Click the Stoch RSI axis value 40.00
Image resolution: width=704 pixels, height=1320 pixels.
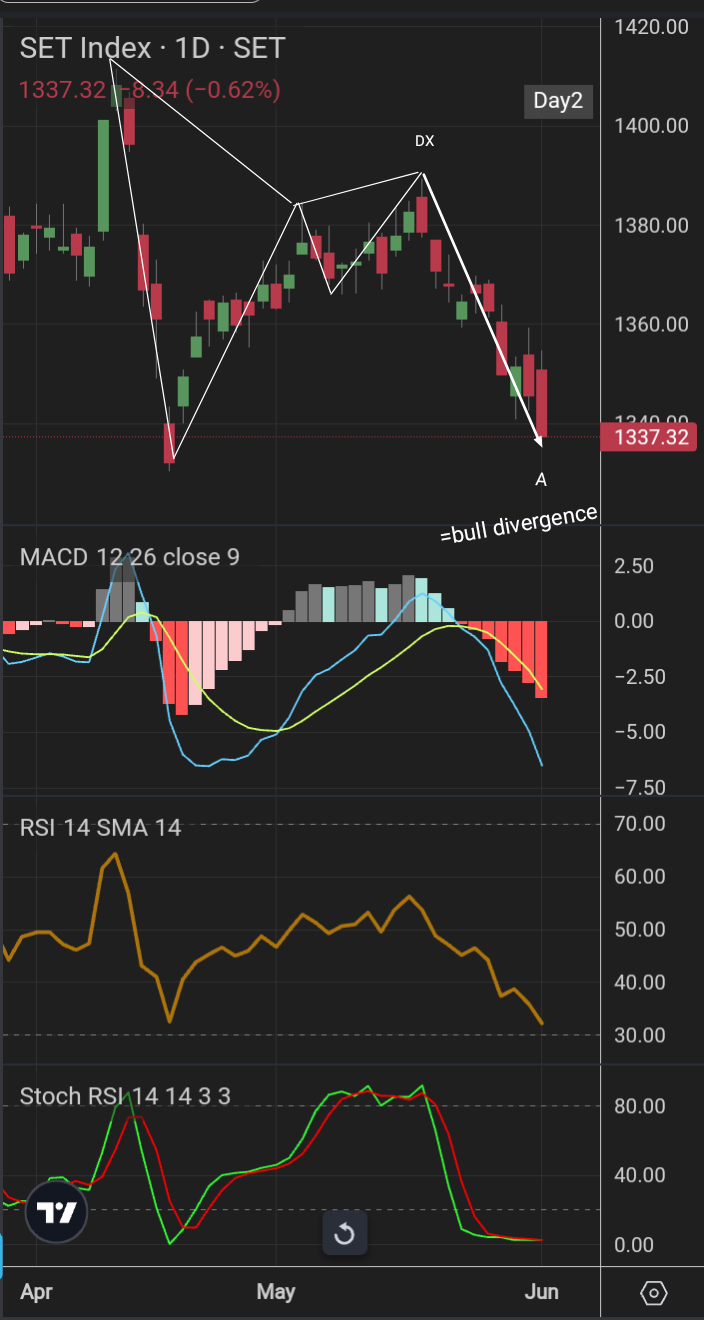(639, 1175)
